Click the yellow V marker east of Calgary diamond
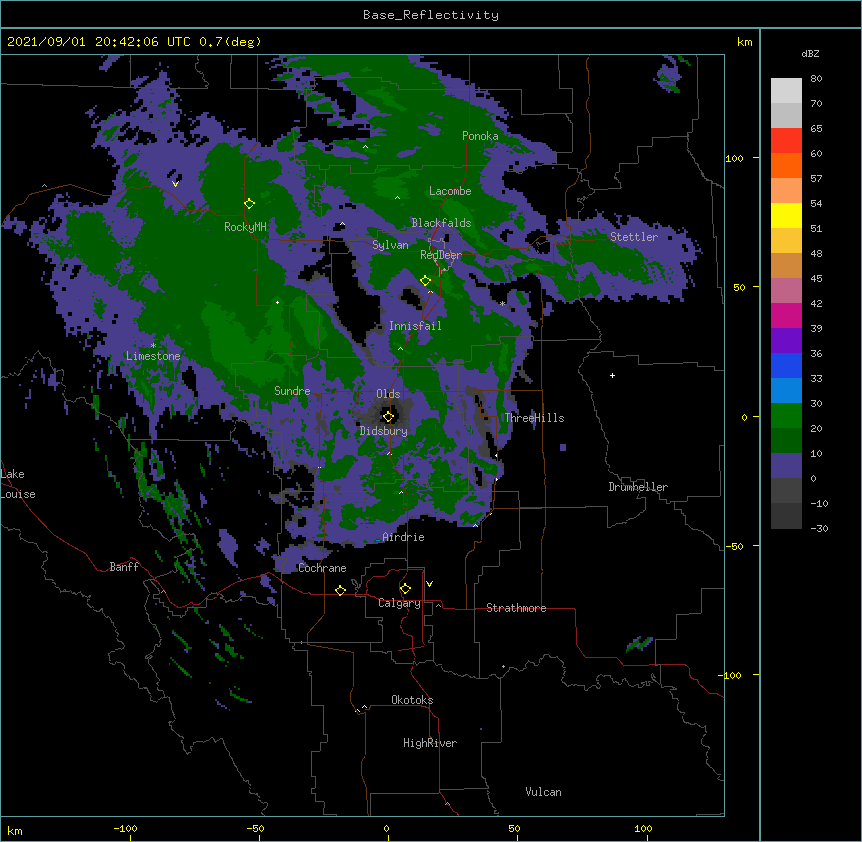 429,584
